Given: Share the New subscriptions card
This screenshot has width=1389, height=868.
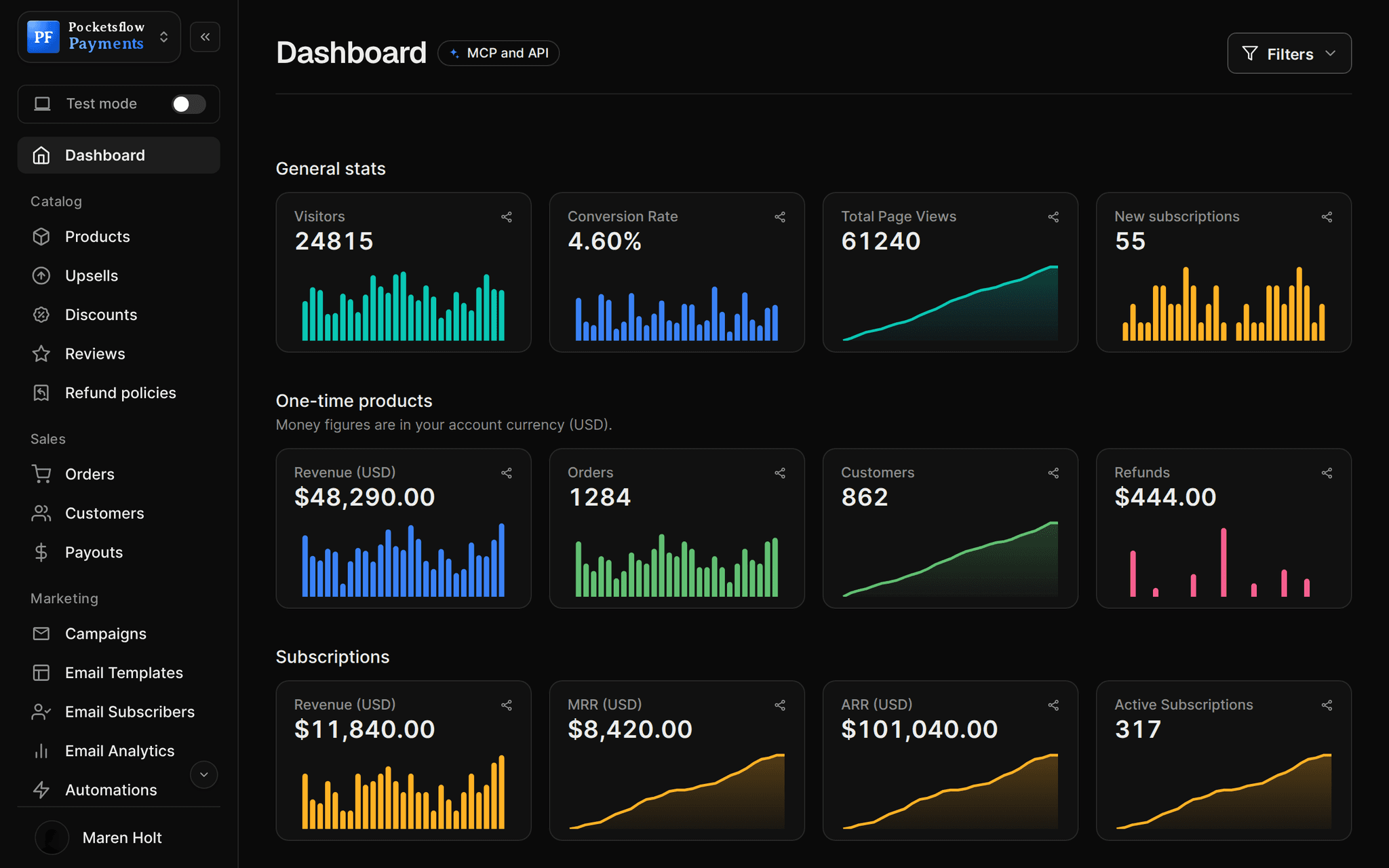Looking at the screenshot, I should point(1327,217).
